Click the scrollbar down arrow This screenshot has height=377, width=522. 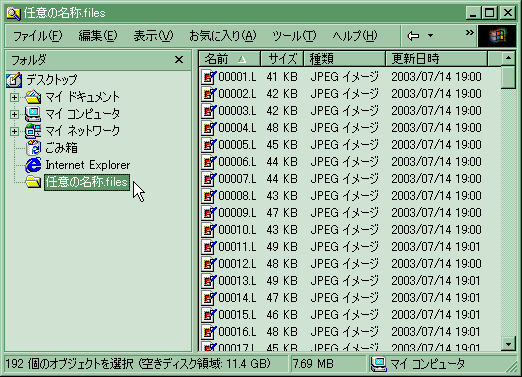(x=508, y=344)
